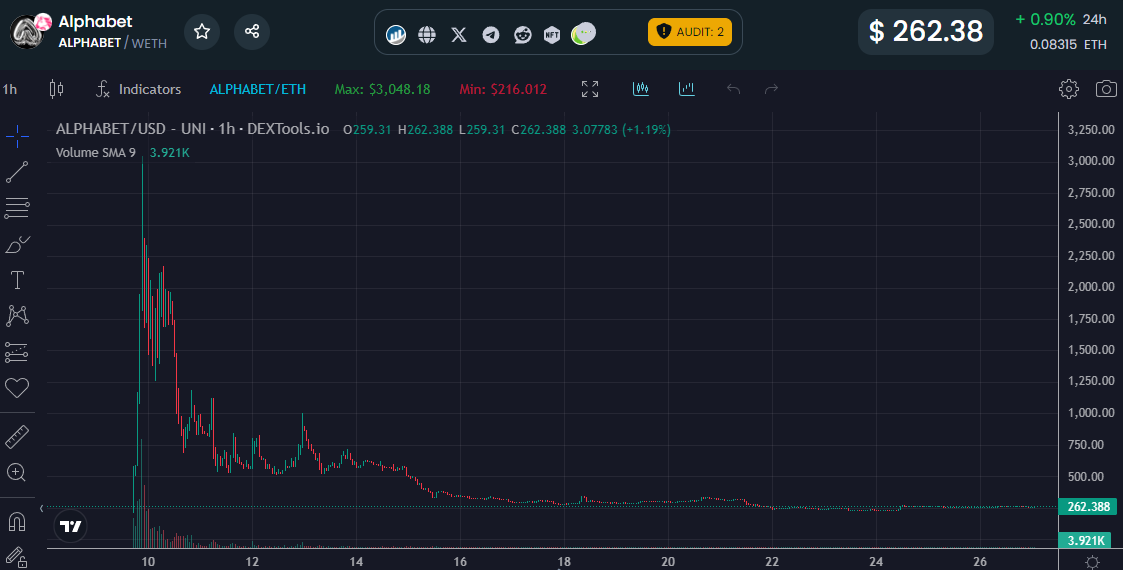The width and height of the screenshot is (1123, 570).
Task: Click the Volume SMA 9 indicator legend
Action: [x=95, y=153]
